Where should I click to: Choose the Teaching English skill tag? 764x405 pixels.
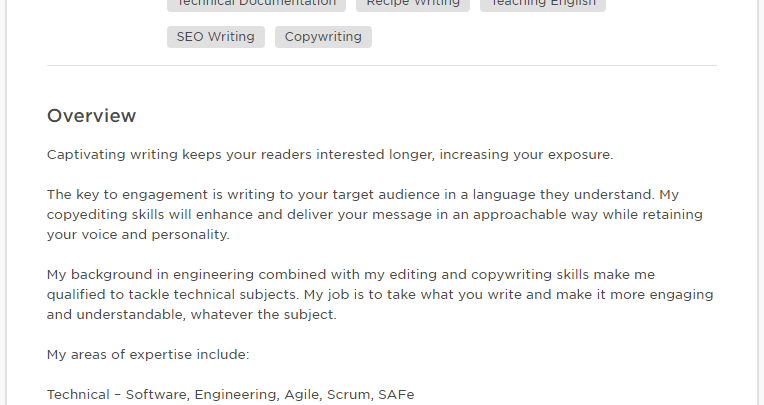click(x=542, y=3)
